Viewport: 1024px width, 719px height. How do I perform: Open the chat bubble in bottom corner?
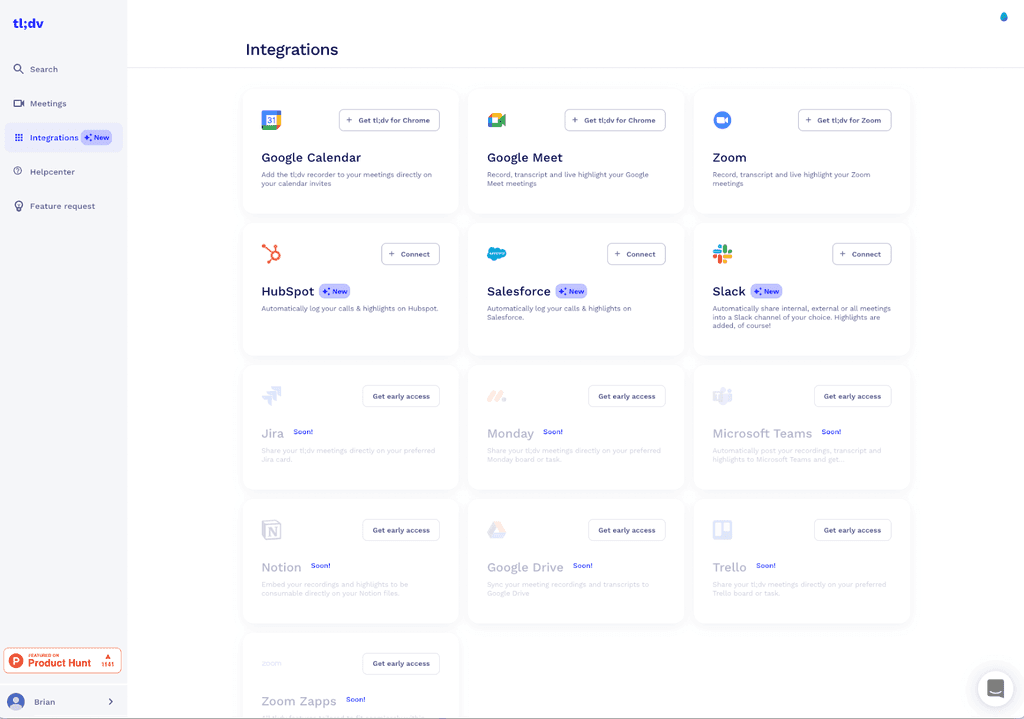tap(995, 688)
